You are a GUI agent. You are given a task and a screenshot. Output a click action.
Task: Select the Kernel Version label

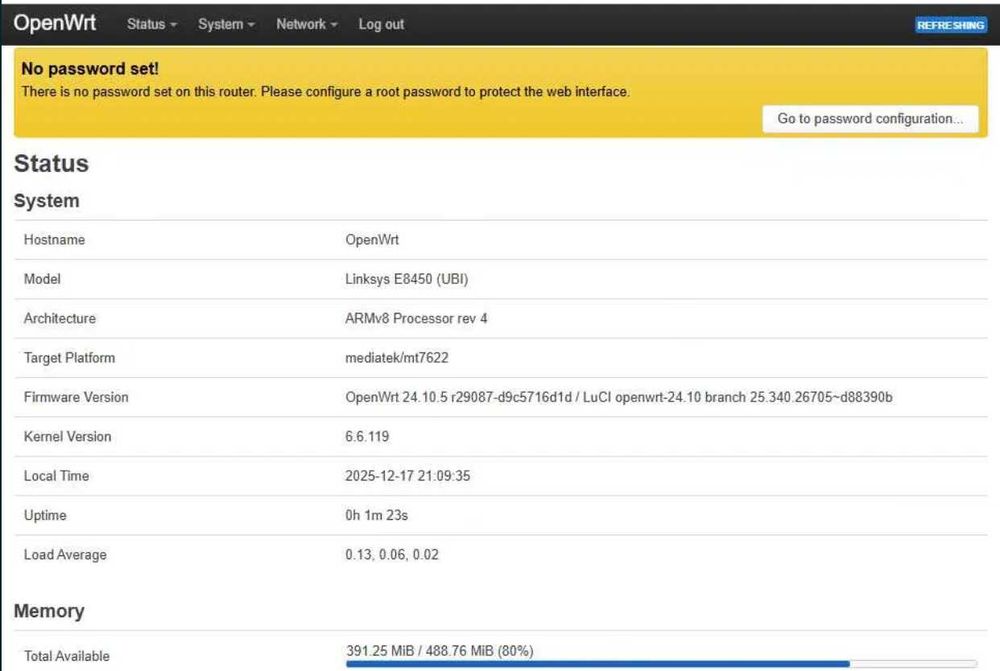(x=67, y=437)
